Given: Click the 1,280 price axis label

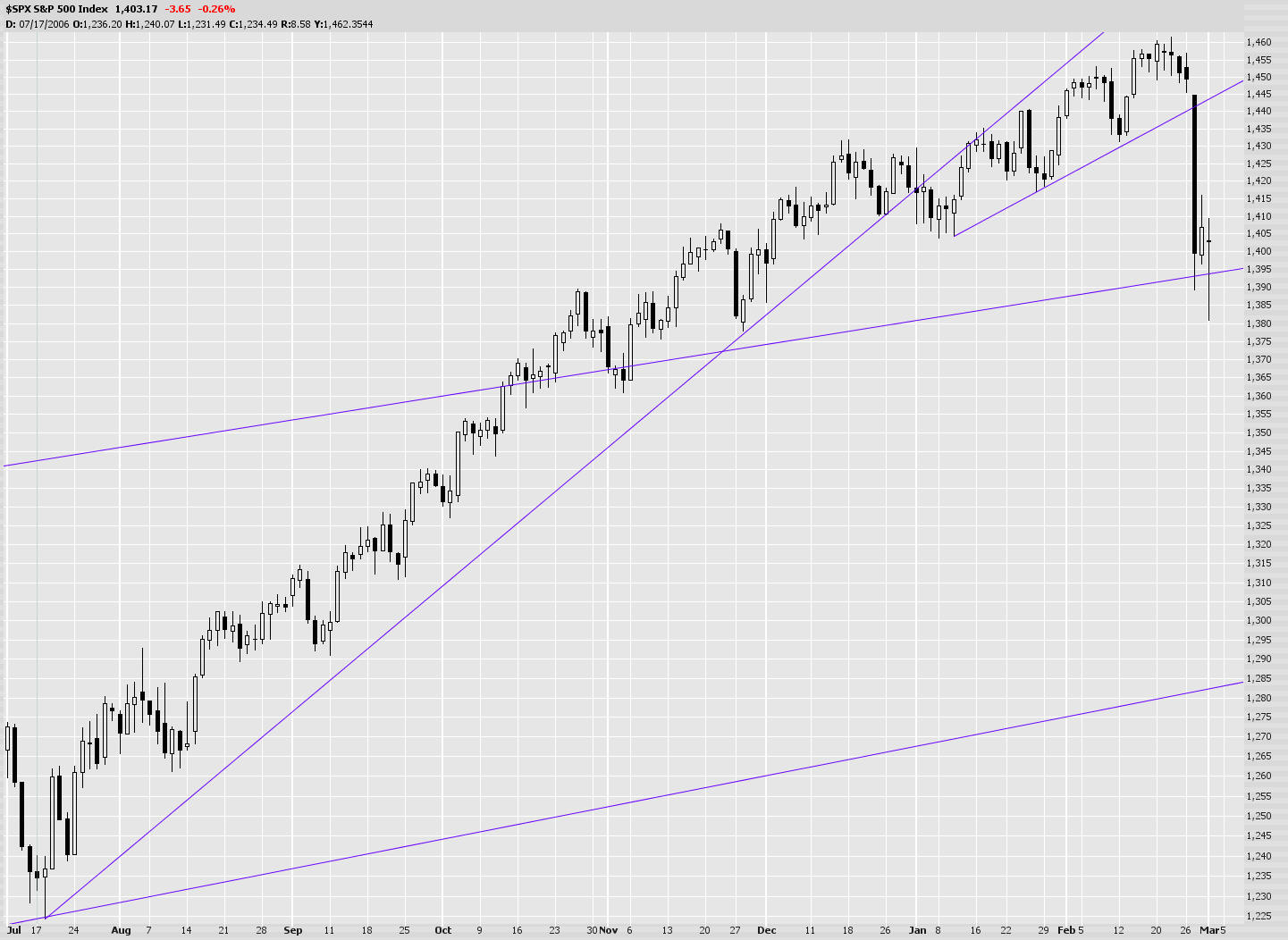Looking at the screenshot, I should pyautogui.click(x=1259, y=698).
